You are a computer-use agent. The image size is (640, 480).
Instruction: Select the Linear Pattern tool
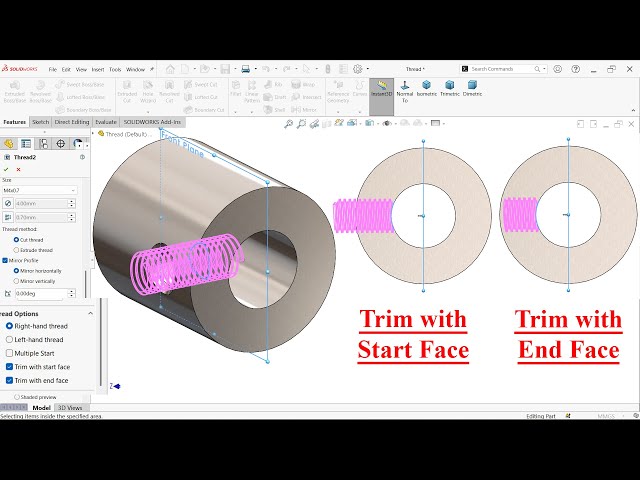pyautogui.click(x=252, y=91)
